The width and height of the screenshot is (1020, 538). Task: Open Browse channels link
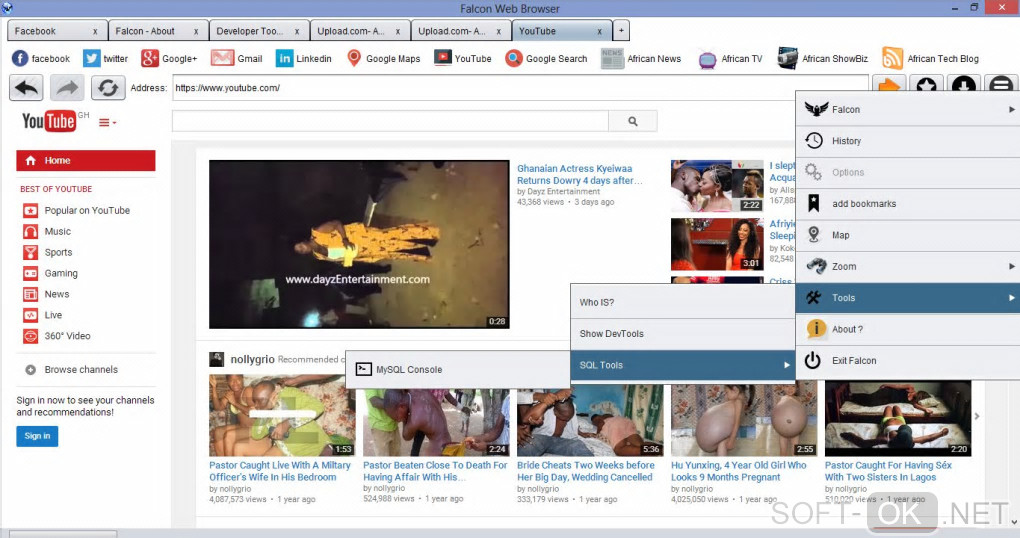click(81, 370)
